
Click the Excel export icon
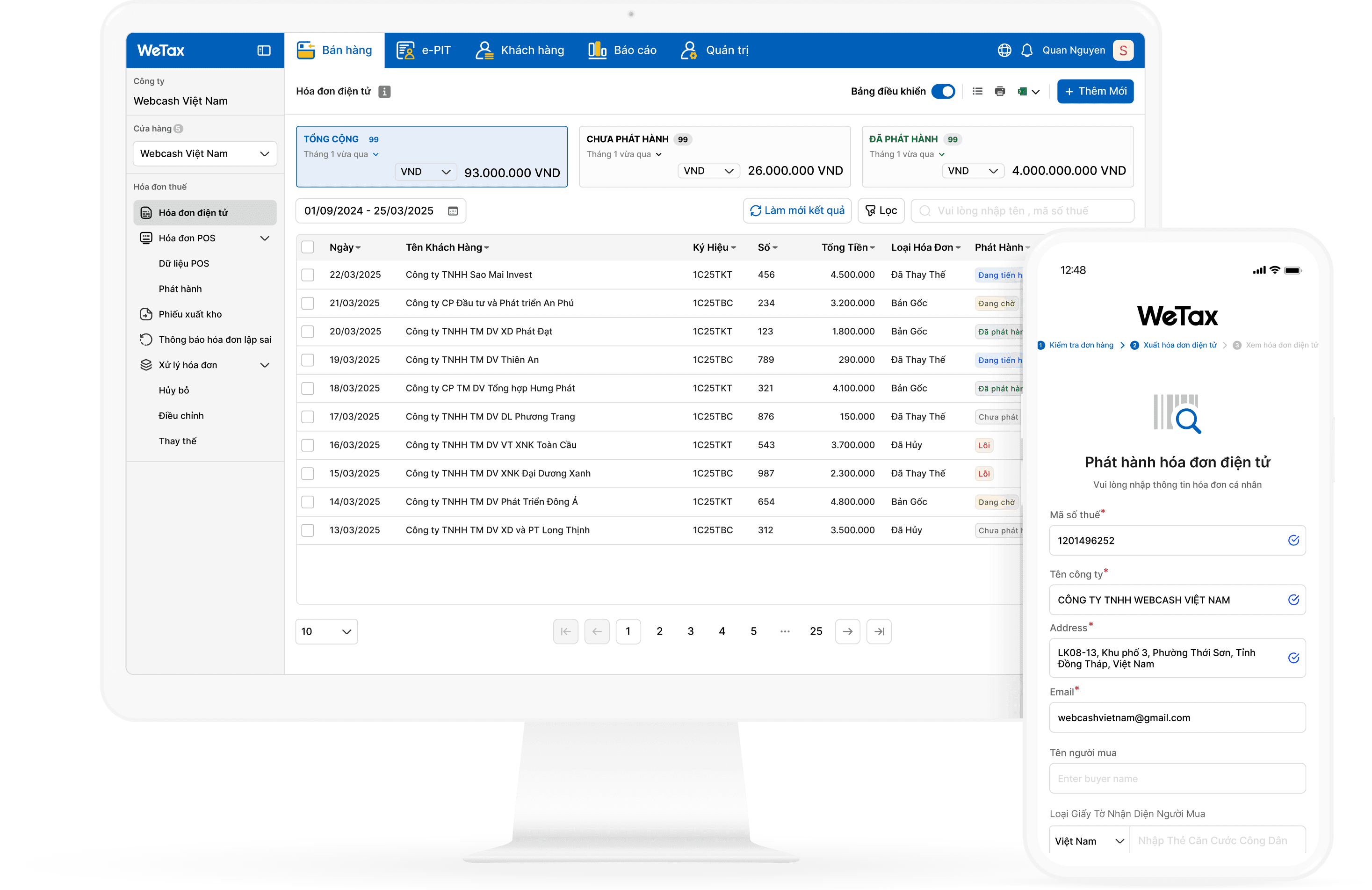click(x=1023, y=91)
